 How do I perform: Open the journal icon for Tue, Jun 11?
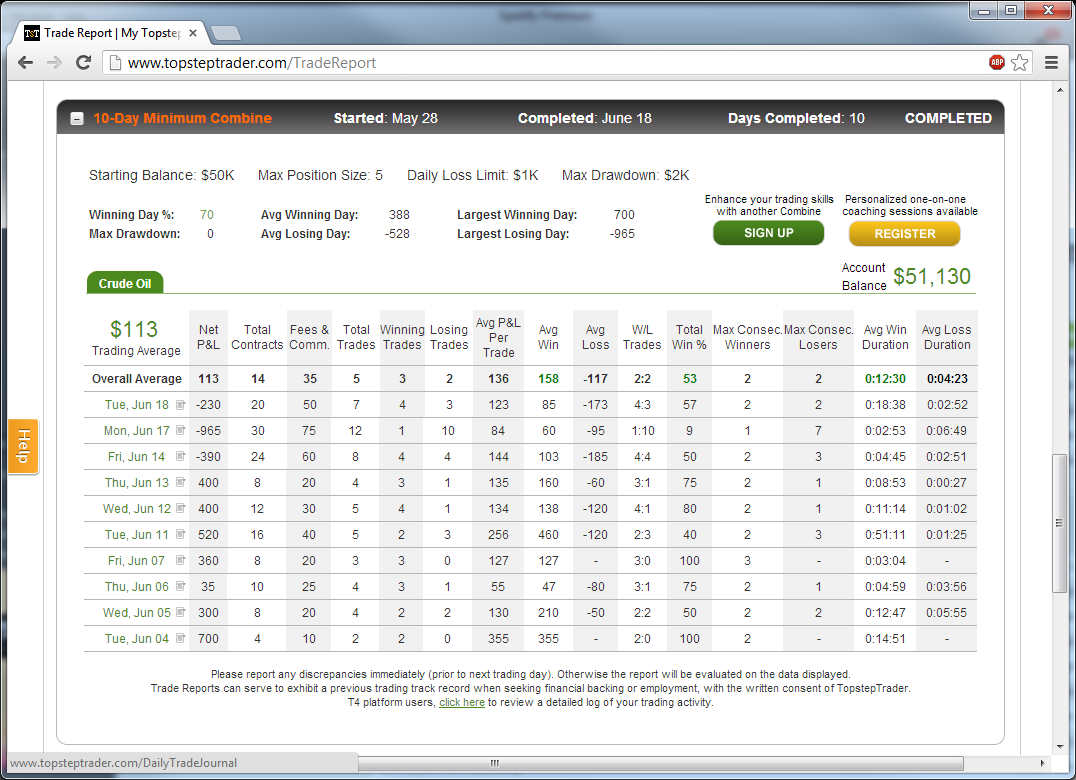180,534
